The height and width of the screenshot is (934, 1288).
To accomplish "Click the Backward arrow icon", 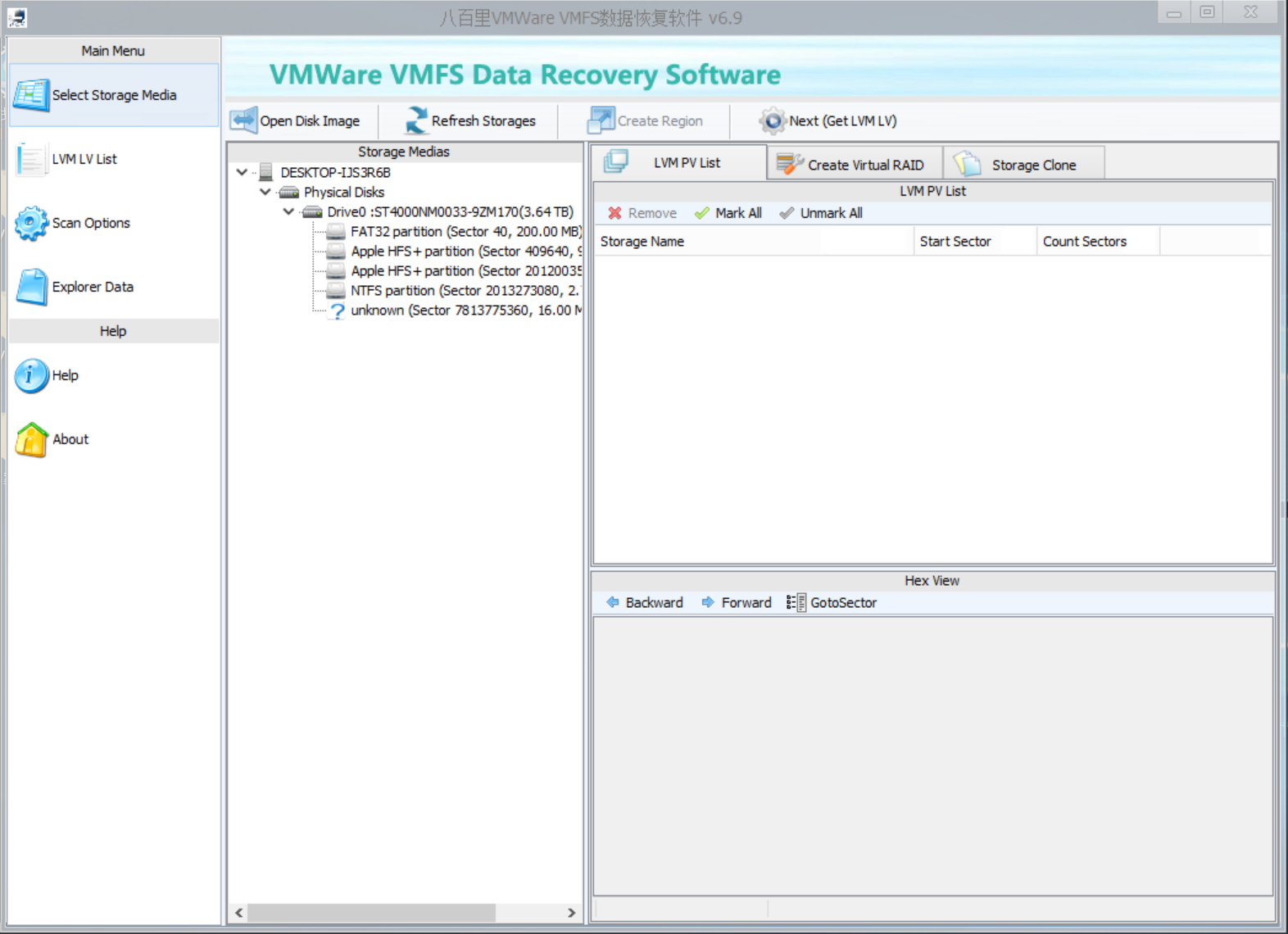I will point(613,602).
